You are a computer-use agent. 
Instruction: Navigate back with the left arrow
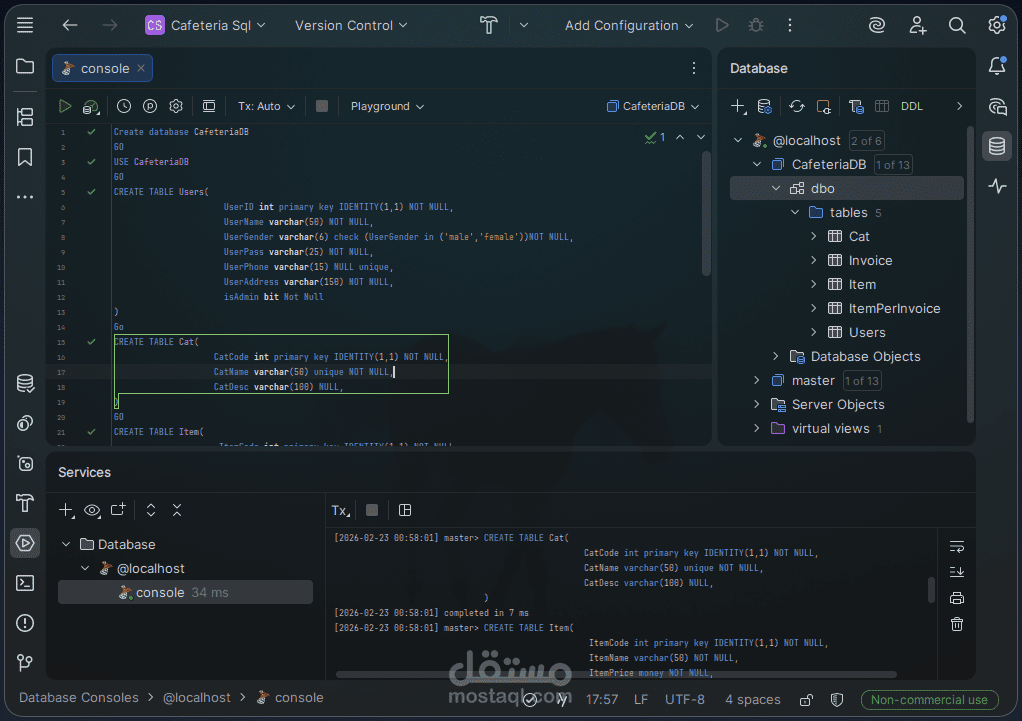70,25
